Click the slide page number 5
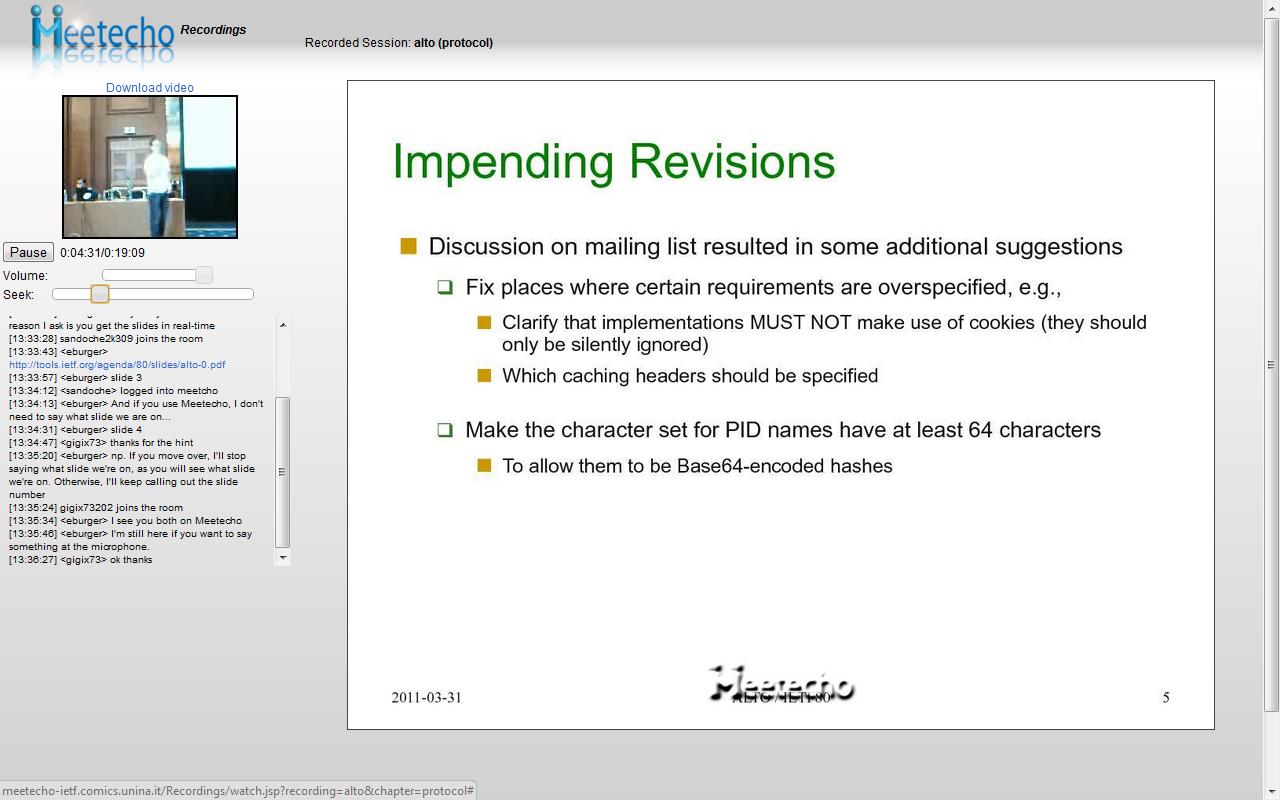 point(1166,698)
